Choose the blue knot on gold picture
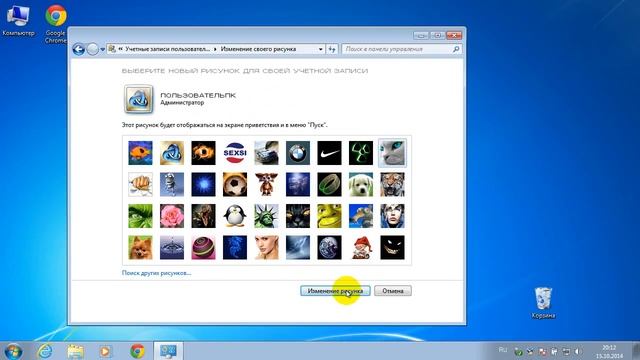 [x=172, y=153]
